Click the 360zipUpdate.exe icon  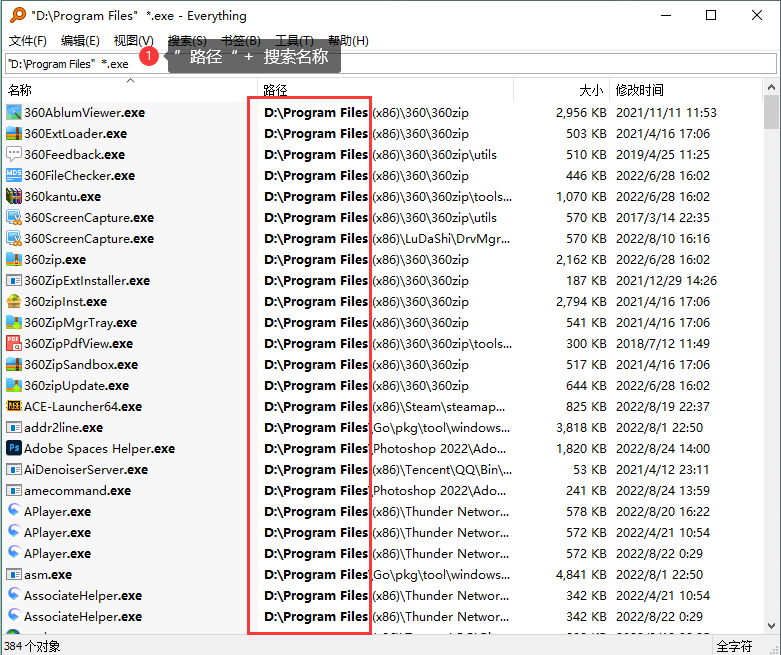(14, 386)
